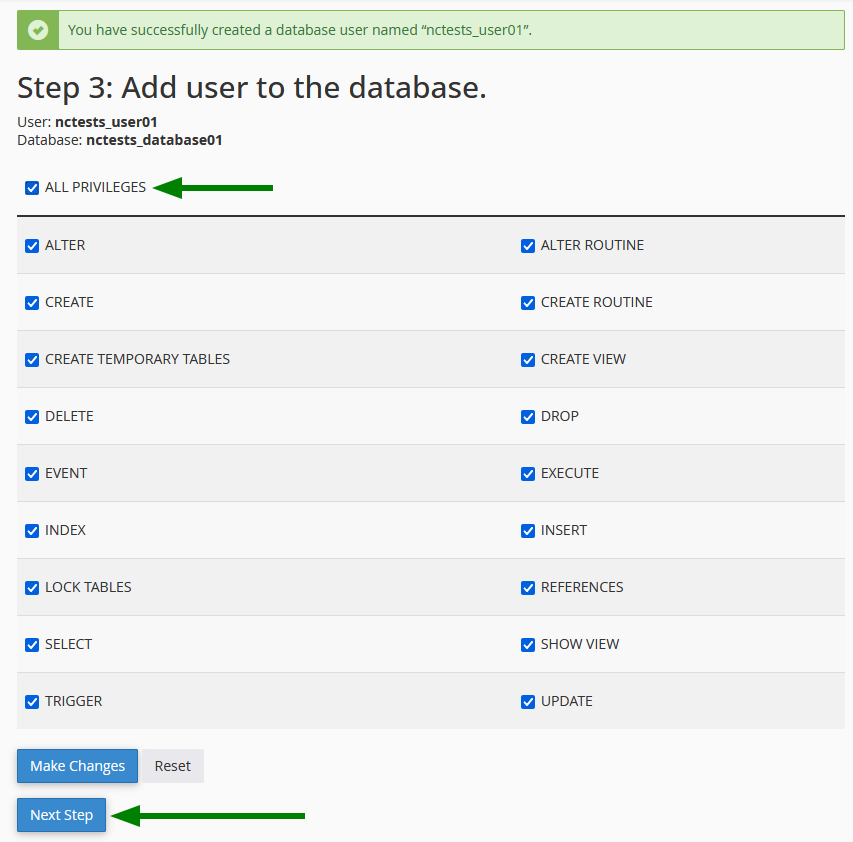The width and height of the screenshot is (853, 842).
Task: Uncheck the DROP privilege
Action: click(528, 417)
